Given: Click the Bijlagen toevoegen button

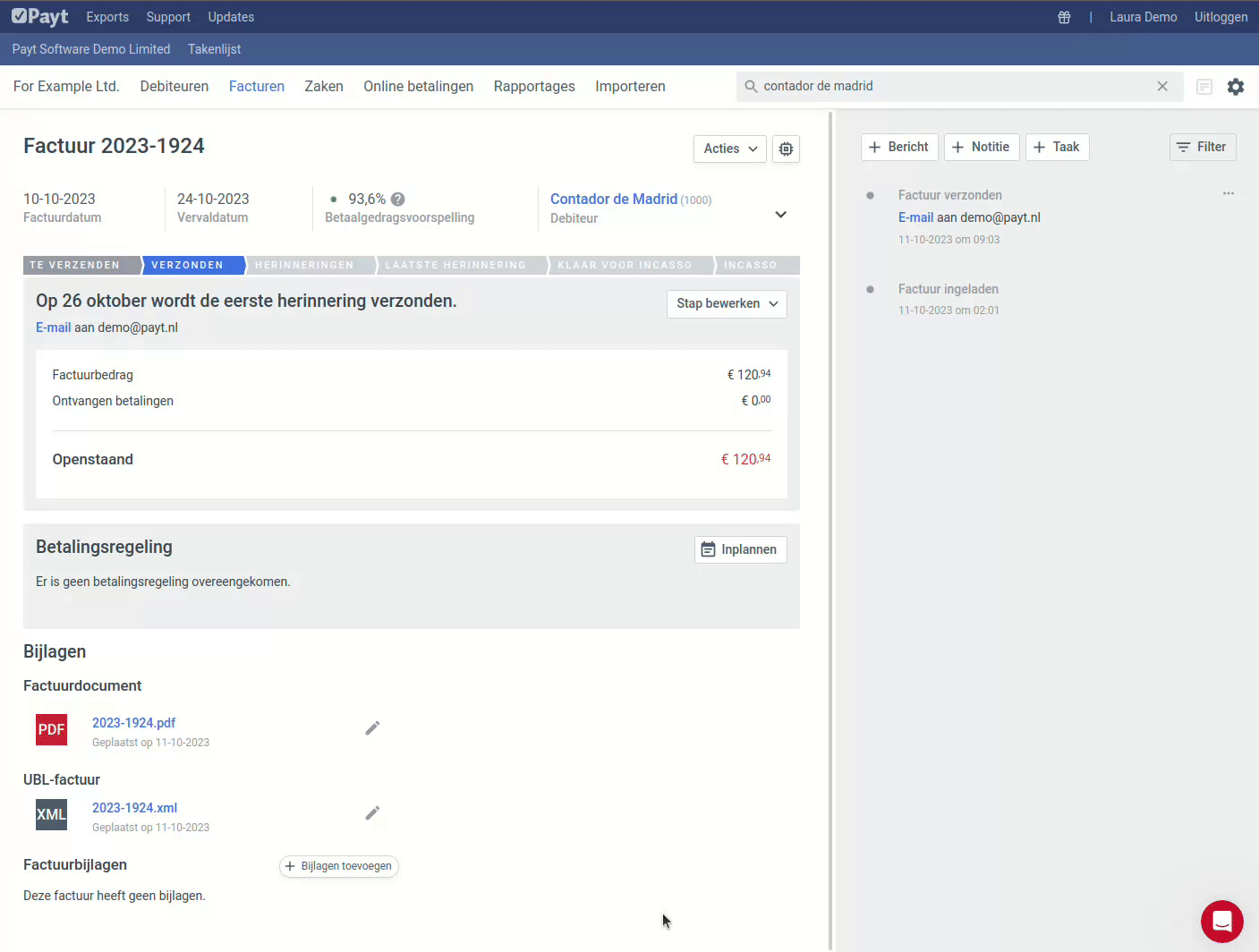Looking at the screenshot, I should click(338, 866).
